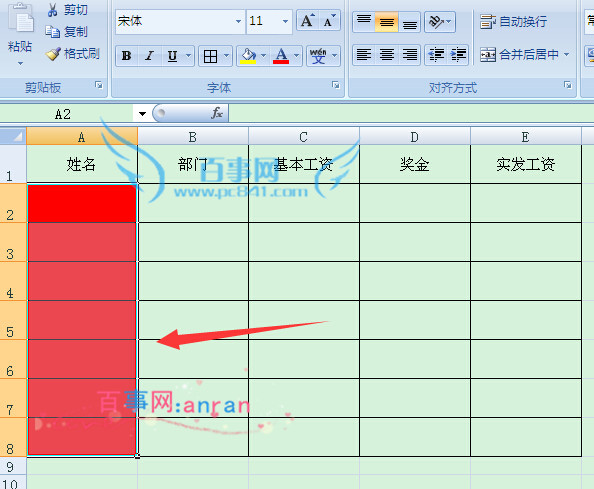Click the insert function fx icon
Viewport: 594px width, 489px height.
click(217, 113)
